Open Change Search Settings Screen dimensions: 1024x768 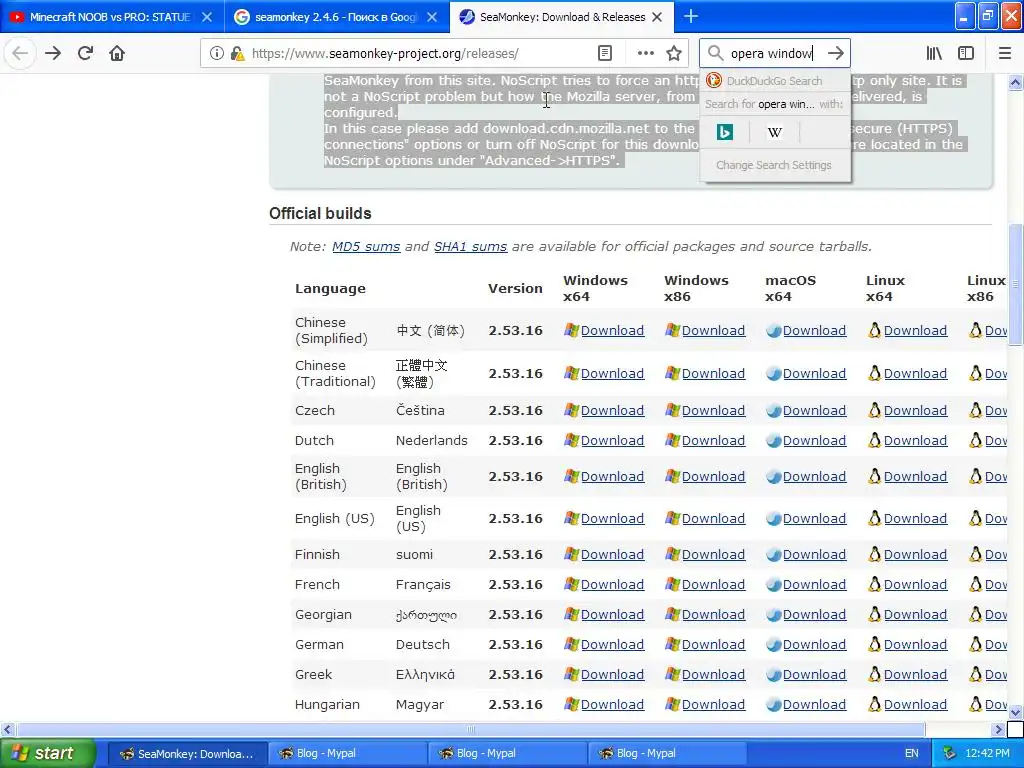774,165
